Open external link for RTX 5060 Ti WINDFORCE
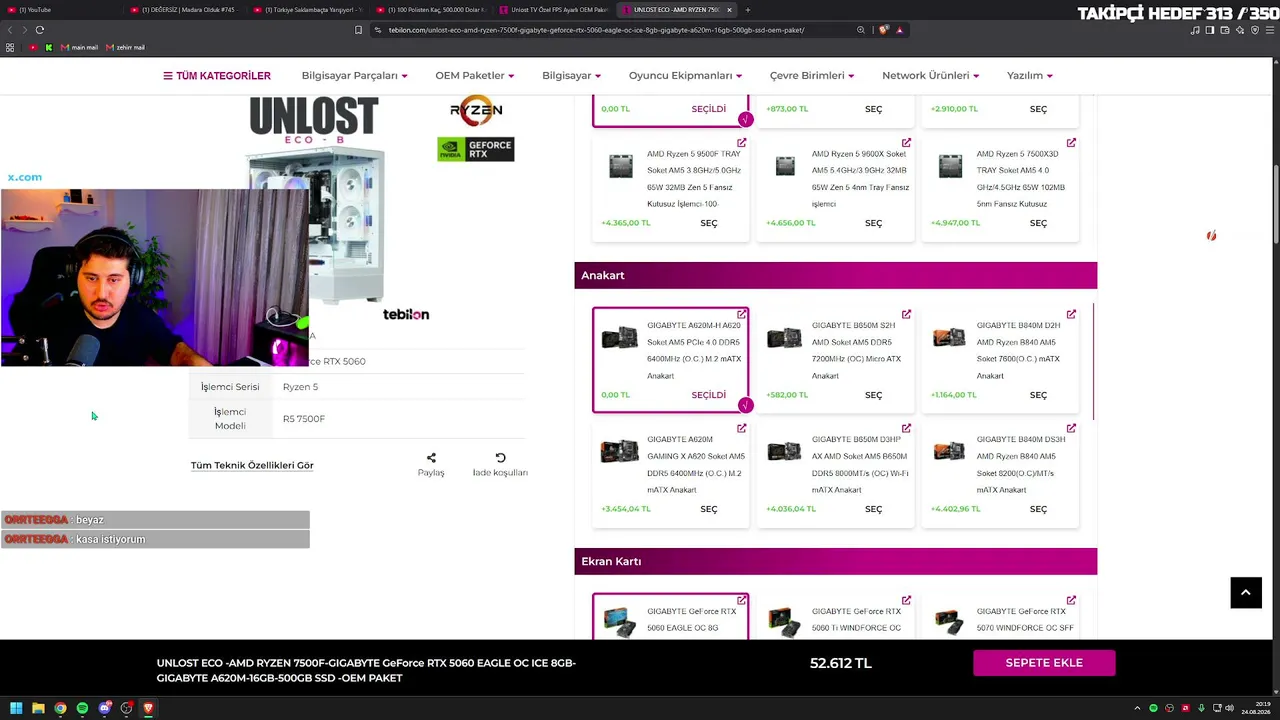The width and height of the screenshot is (1280, 720). 906,600
